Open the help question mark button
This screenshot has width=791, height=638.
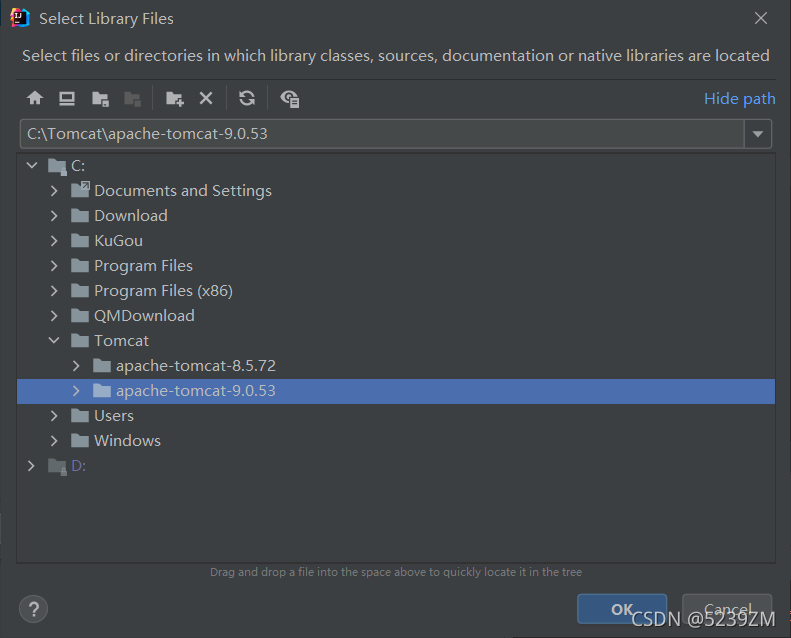coord(33,609)
